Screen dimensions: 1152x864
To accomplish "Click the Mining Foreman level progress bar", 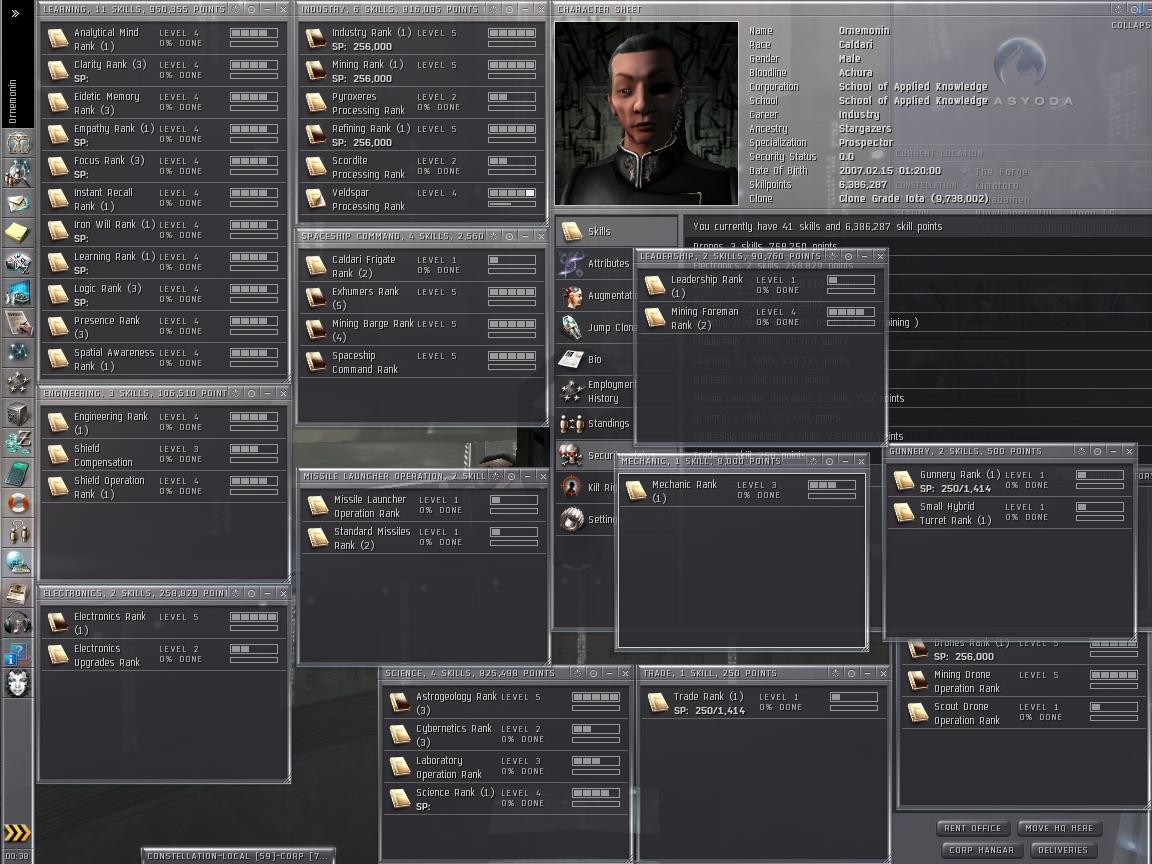I will coord(851,312).
